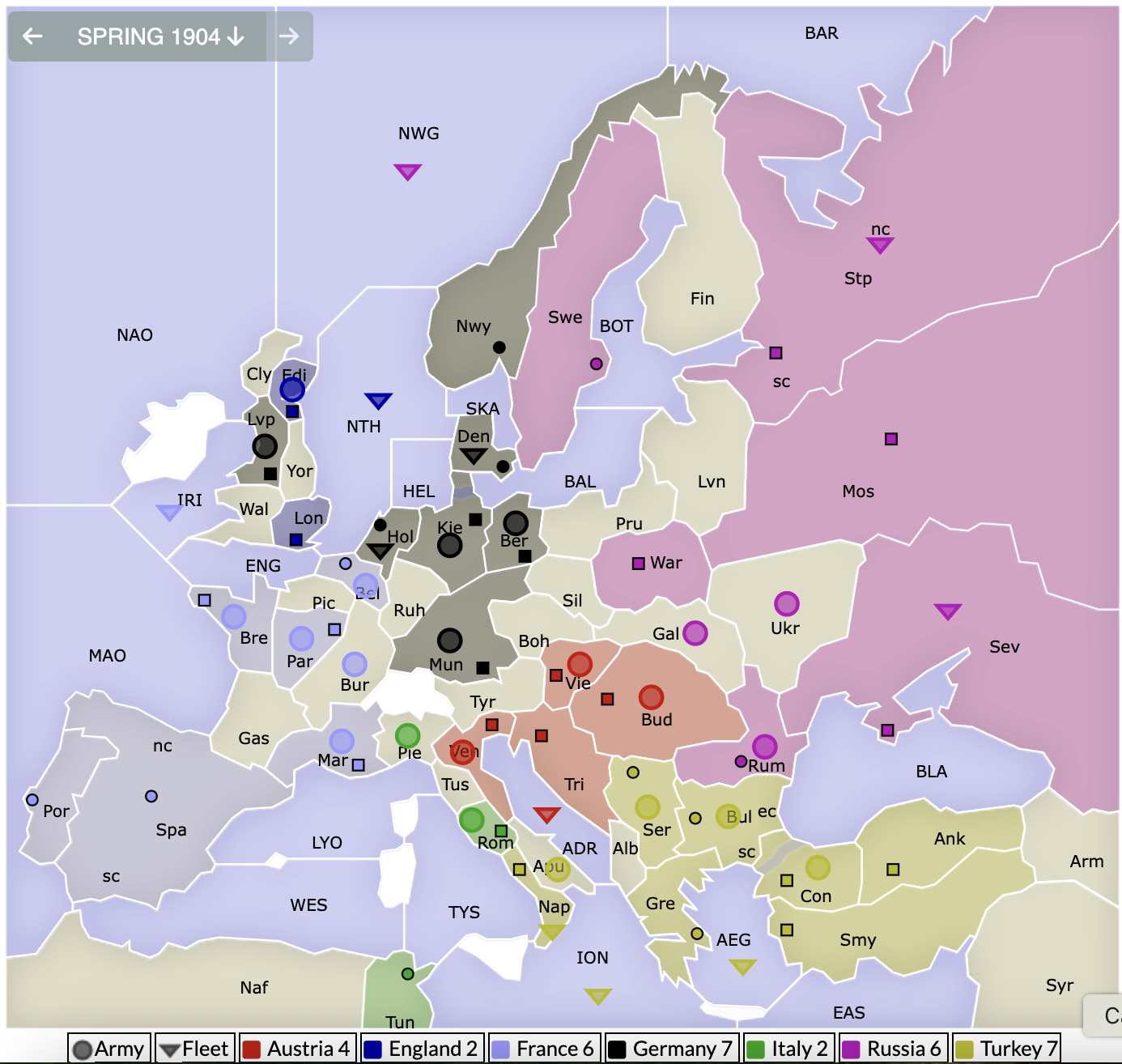1122x1064 pixels.
Task: Select the English fleet in the North Sea
Action: [377, 398]
